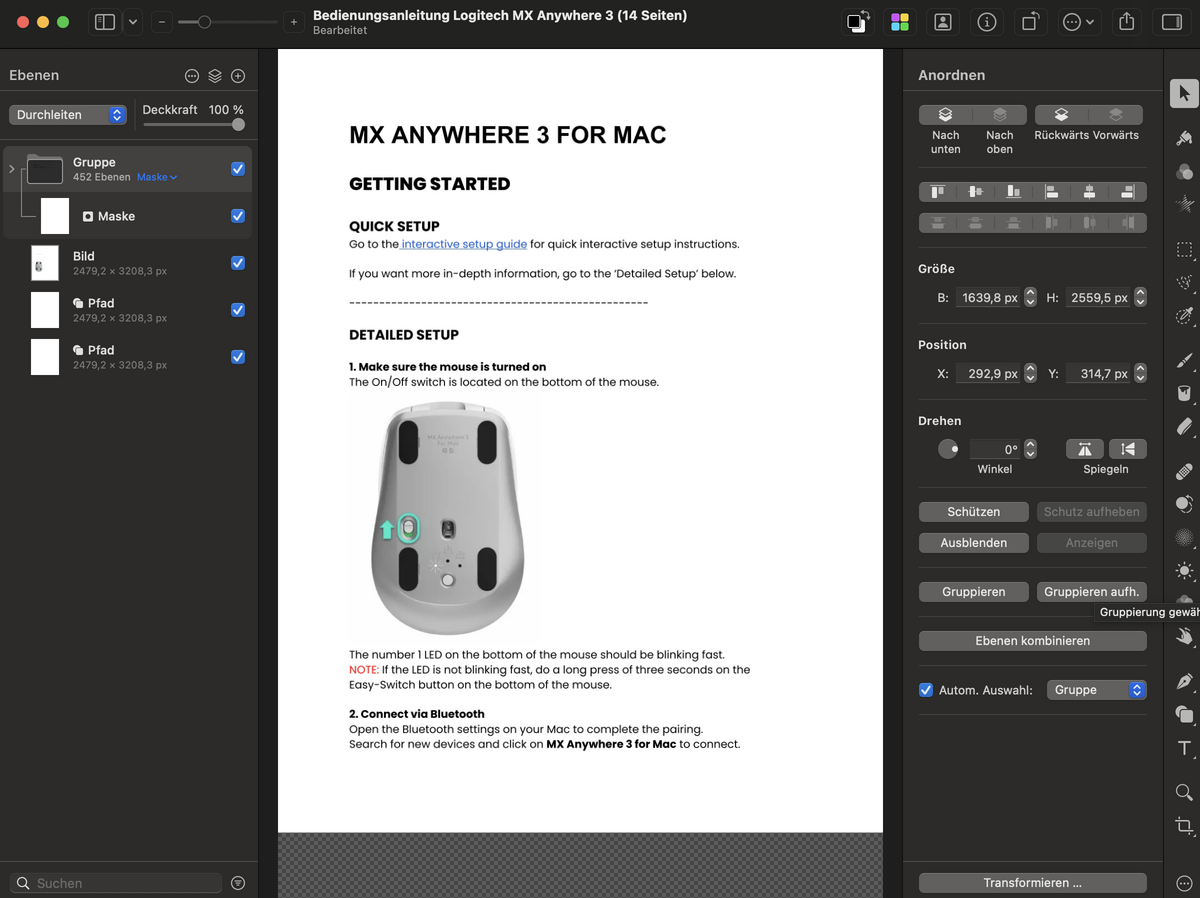The height and width of the screenshot is (898, 1200).
Task: Uncheck Autom. Auswahl checkbox
Action: click(926, 690)
